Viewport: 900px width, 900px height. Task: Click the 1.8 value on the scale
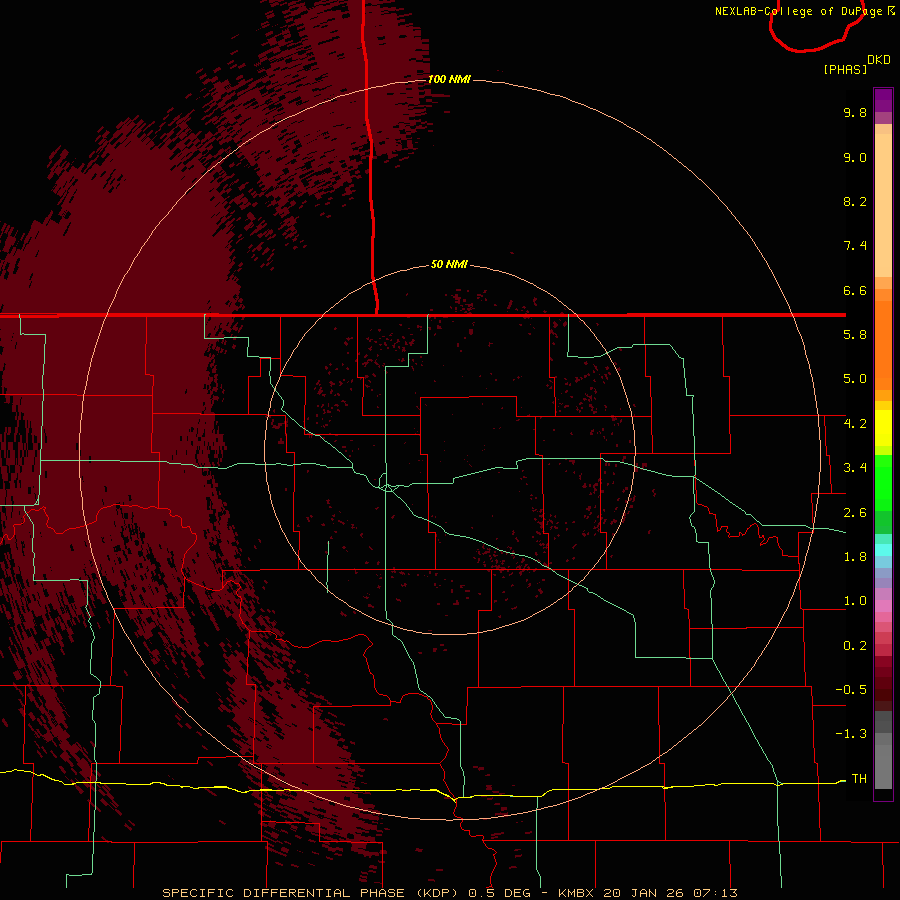(855, 557)
